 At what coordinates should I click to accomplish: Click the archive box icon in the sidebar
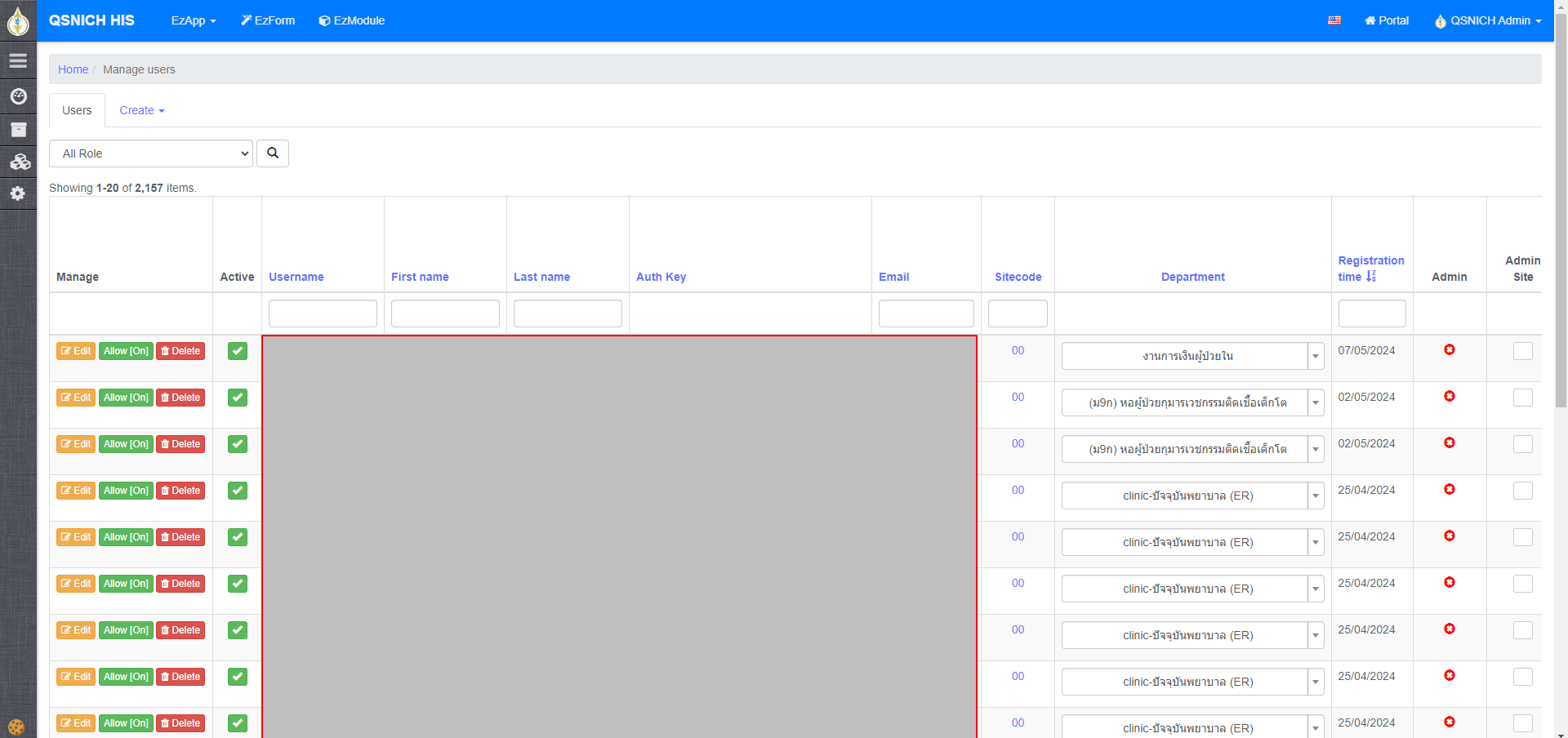click(18, 130)
